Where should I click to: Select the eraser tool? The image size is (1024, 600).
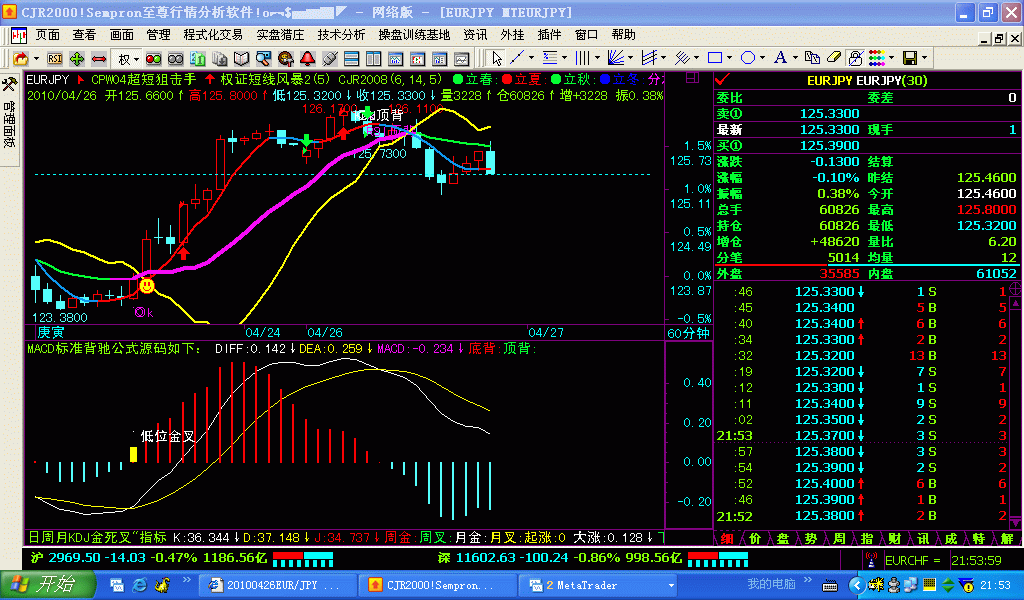tap(834, 58)
